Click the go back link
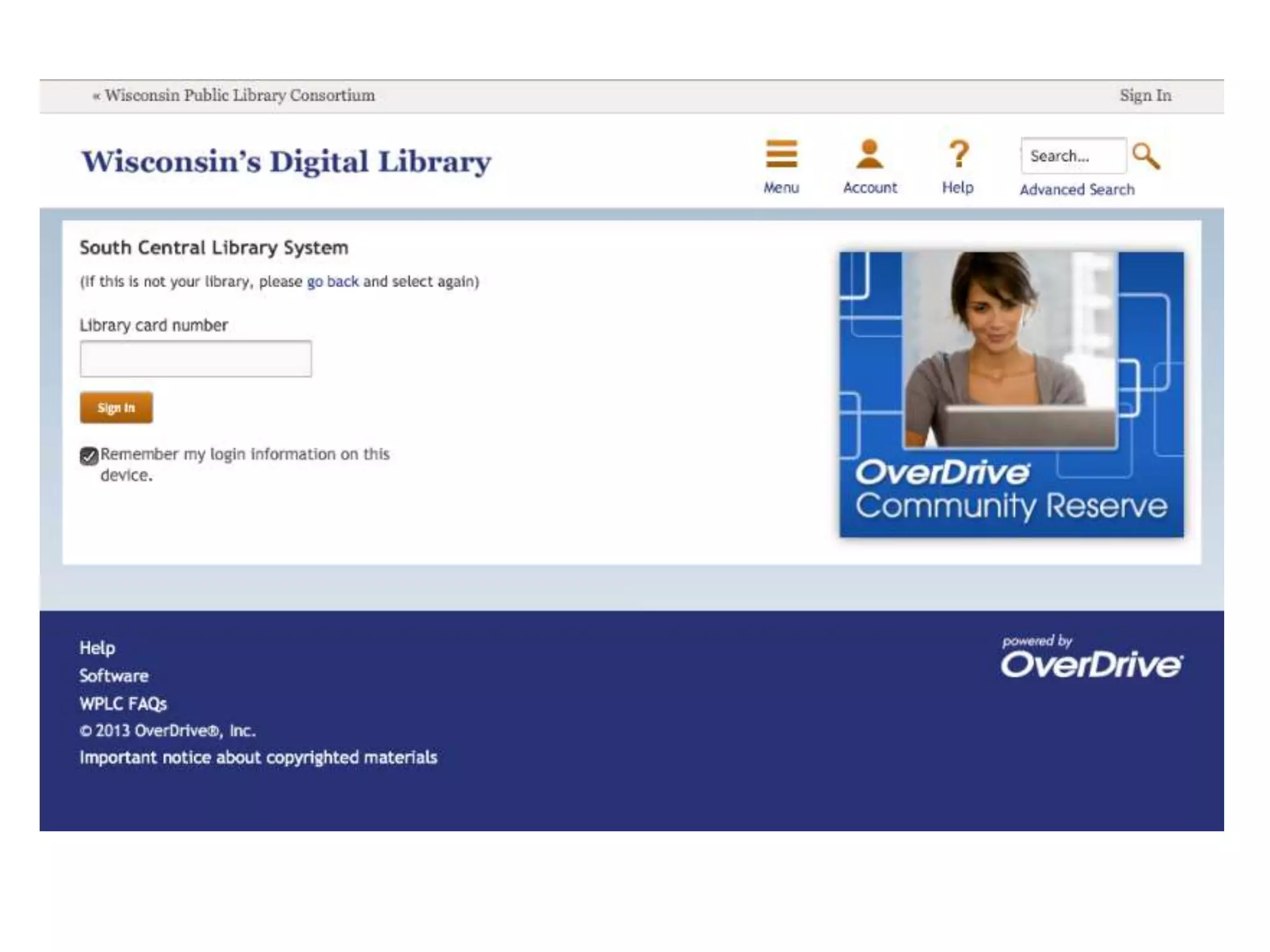 click(332, 281)
